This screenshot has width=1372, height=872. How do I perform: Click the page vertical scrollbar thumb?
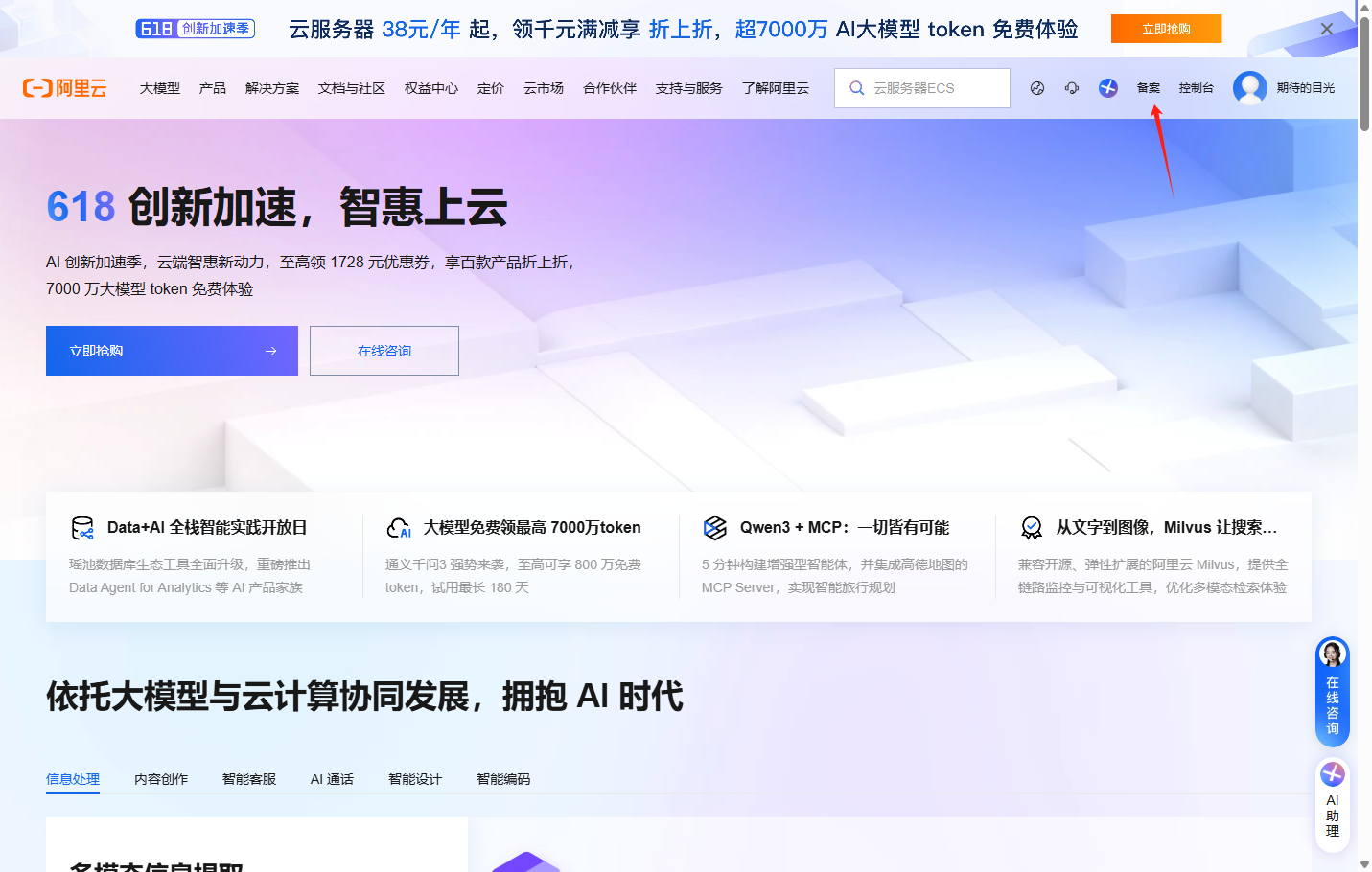coord(1364,73)
